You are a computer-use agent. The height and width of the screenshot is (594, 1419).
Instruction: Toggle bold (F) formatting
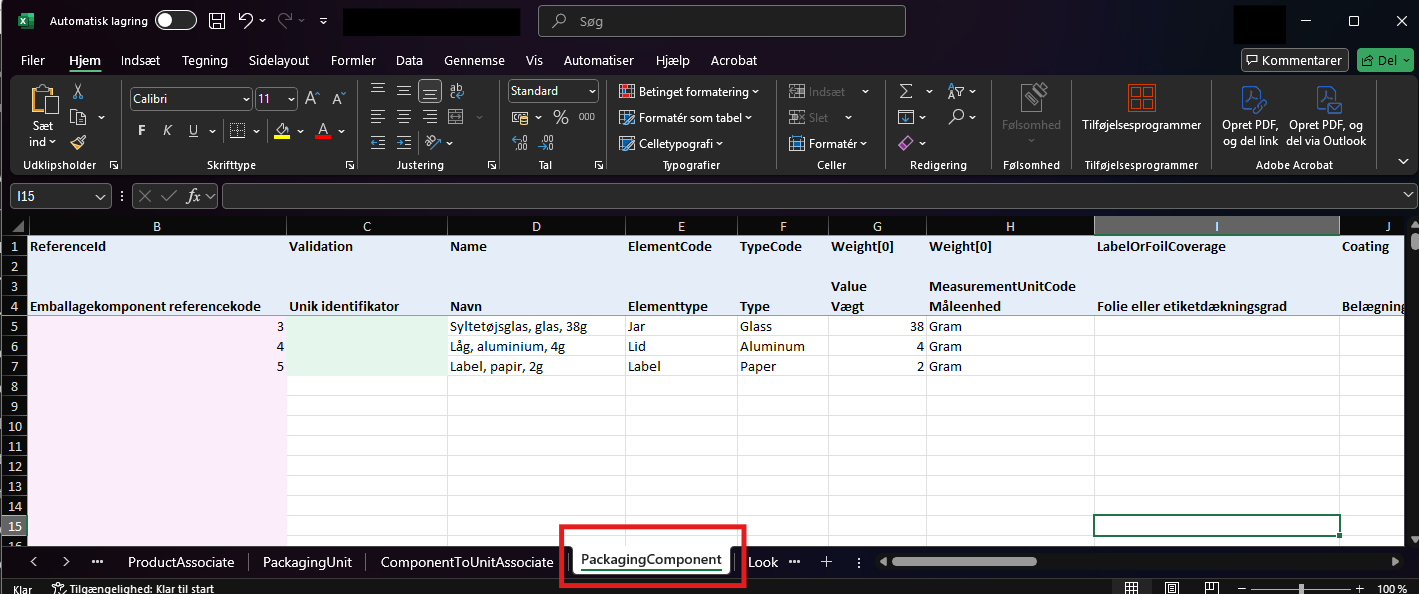coord(142,130)
